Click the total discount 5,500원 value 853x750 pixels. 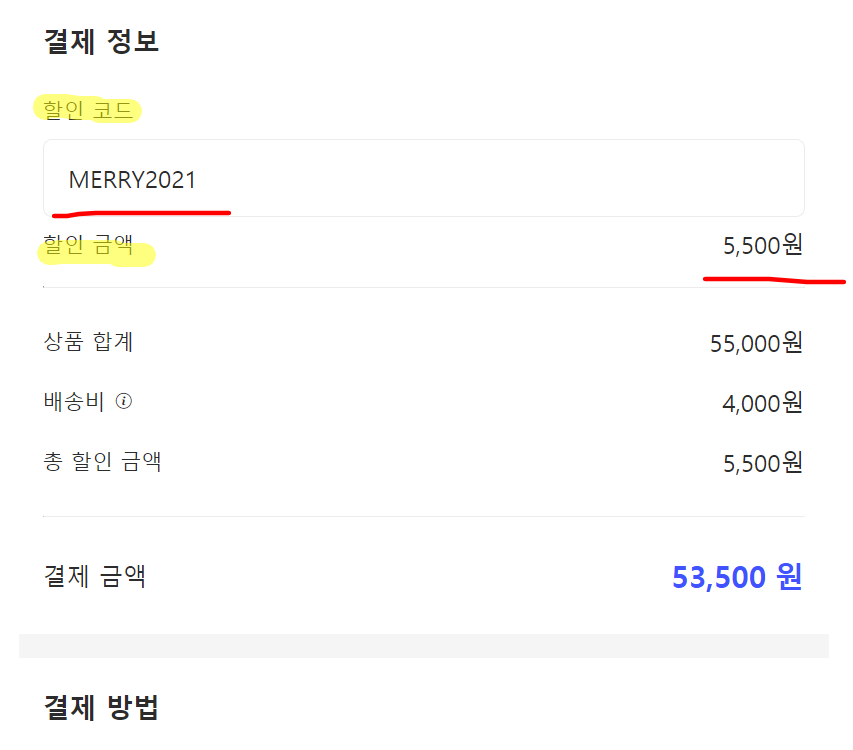tap(763, 463)
